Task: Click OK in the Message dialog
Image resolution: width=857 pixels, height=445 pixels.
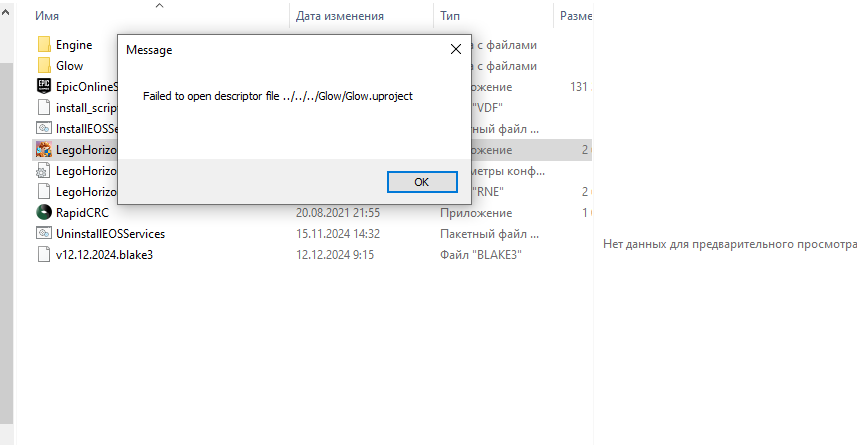Action: coord(422,182)
